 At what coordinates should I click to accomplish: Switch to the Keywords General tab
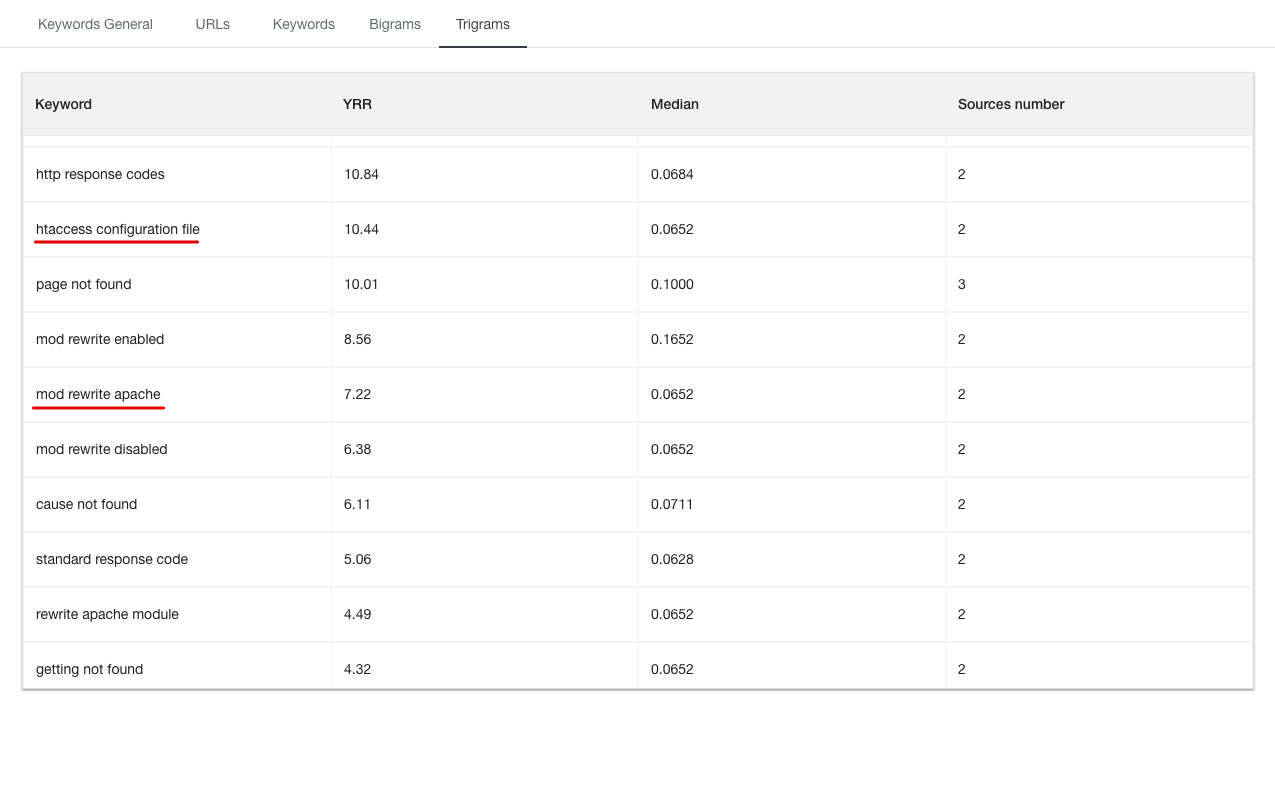(95, 24)
